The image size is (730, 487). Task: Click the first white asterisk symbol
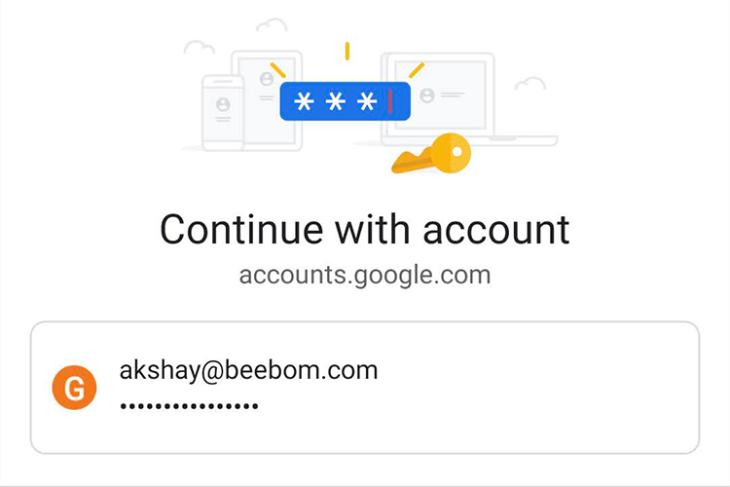304,101
